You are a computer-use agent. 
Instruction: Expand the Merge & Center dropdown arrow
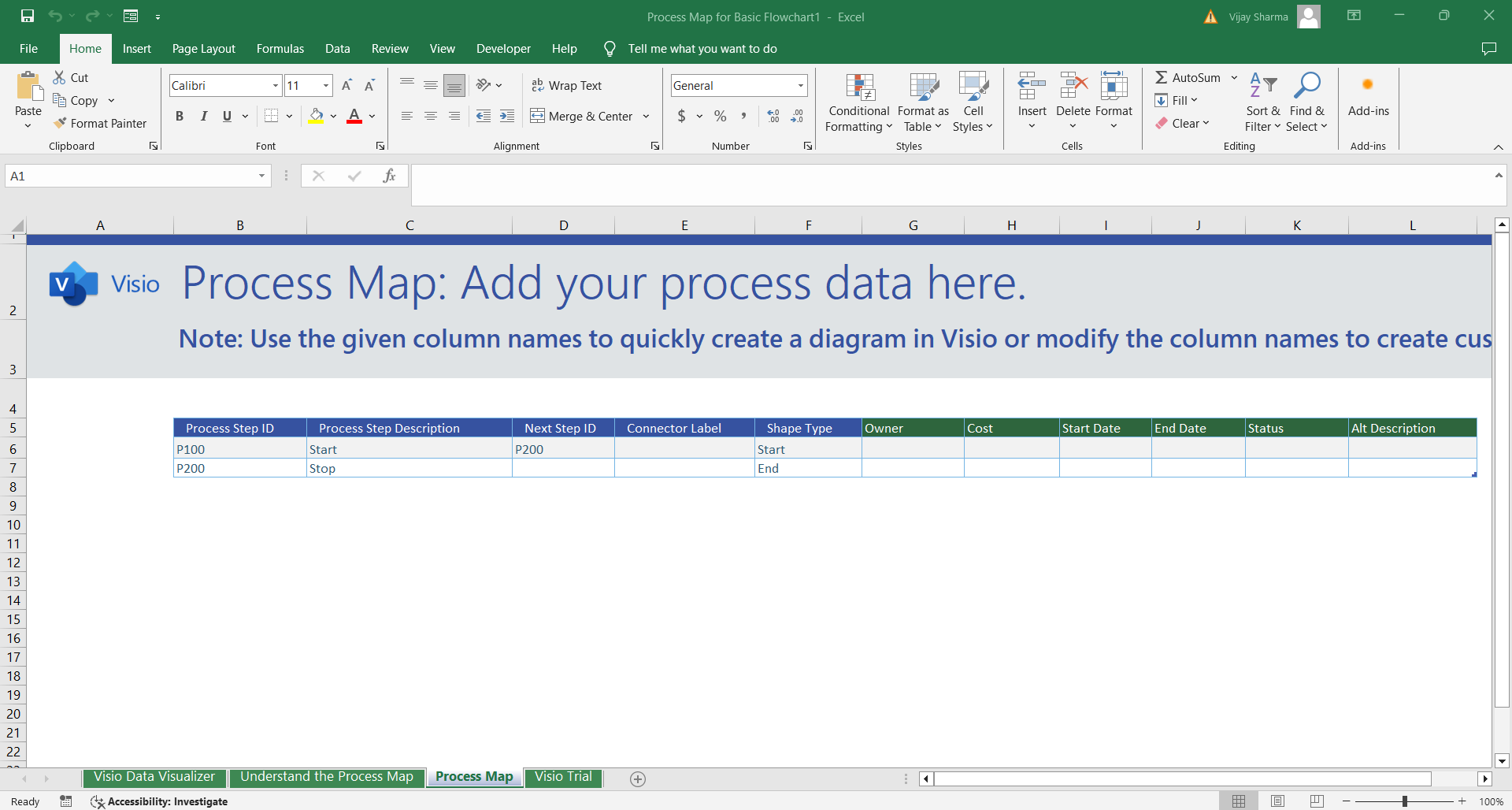point(646,116)
